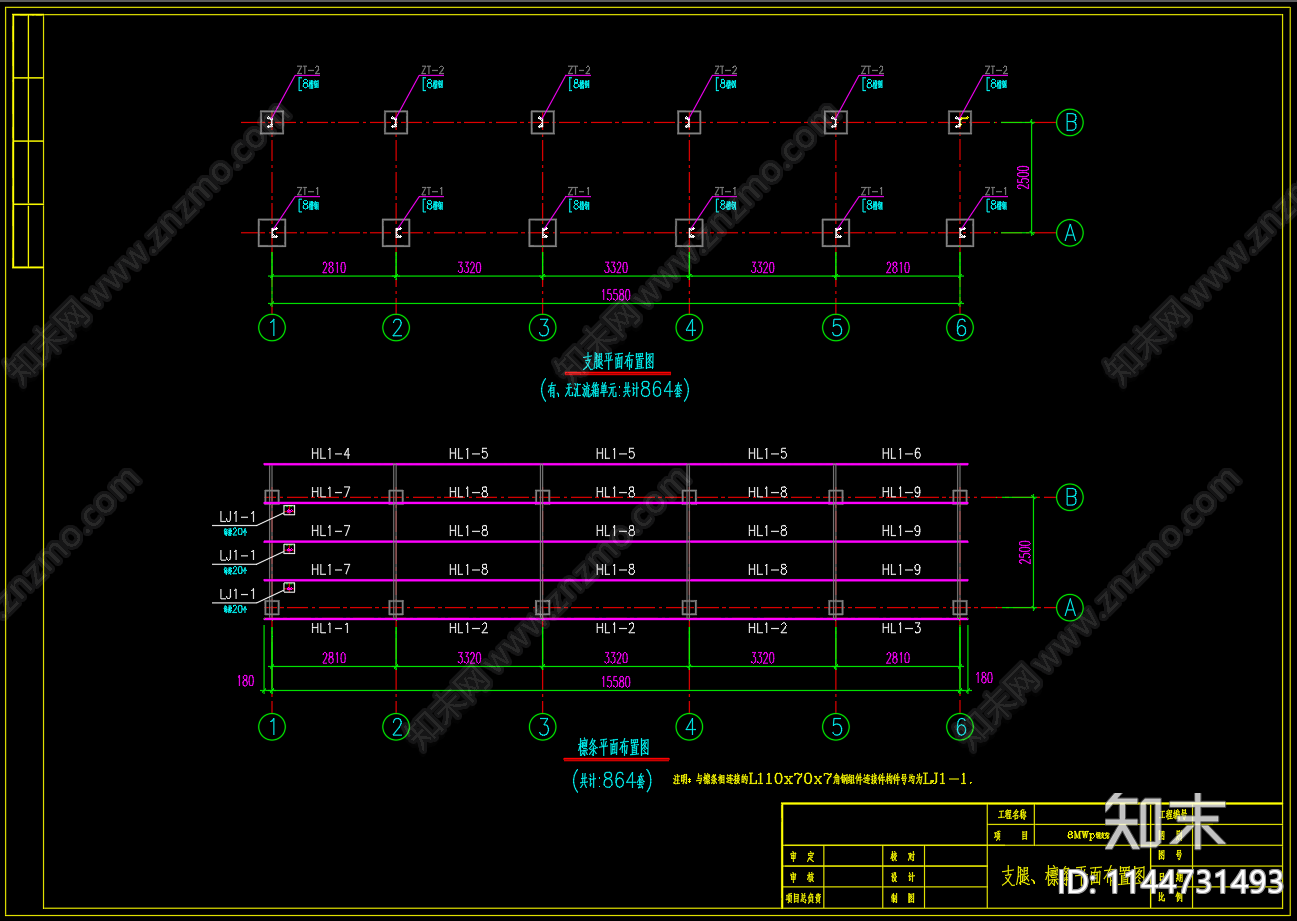The image size is (1297, 921).
Task: Click the 审定 cell in title block
Action: [x=801, y=857]
